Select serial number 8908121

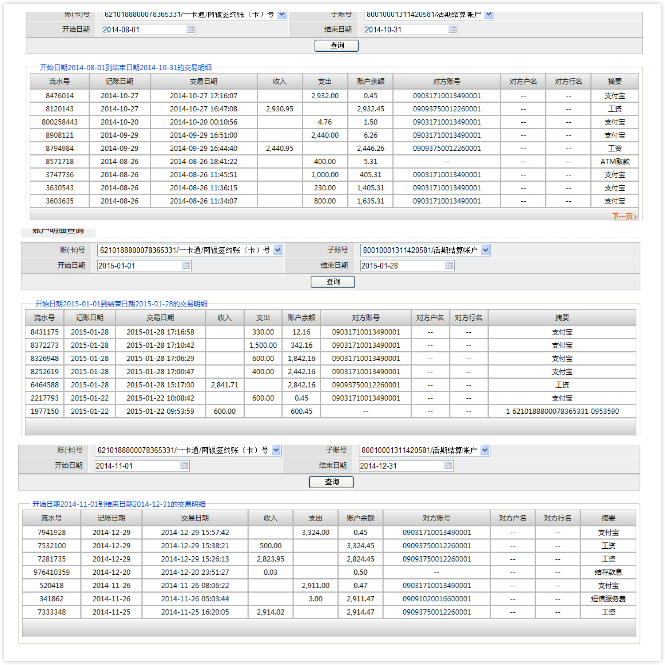pos(60,135)
